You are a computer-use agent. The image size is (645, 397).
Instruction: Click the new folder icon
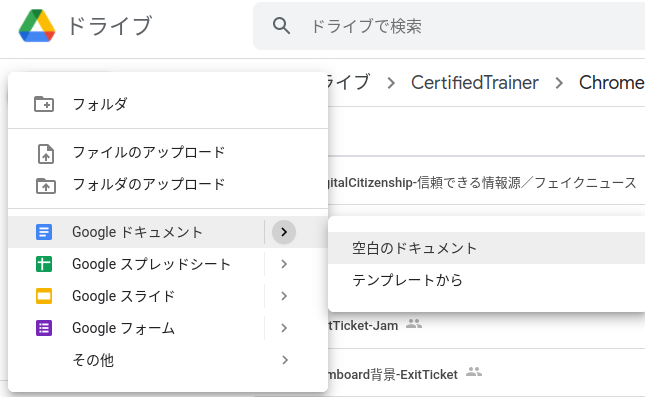pos(44,104)
